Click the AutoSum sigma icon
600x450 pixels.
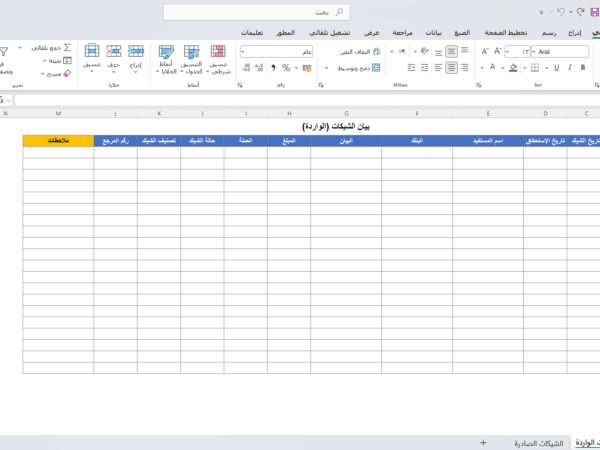[67, 47]
